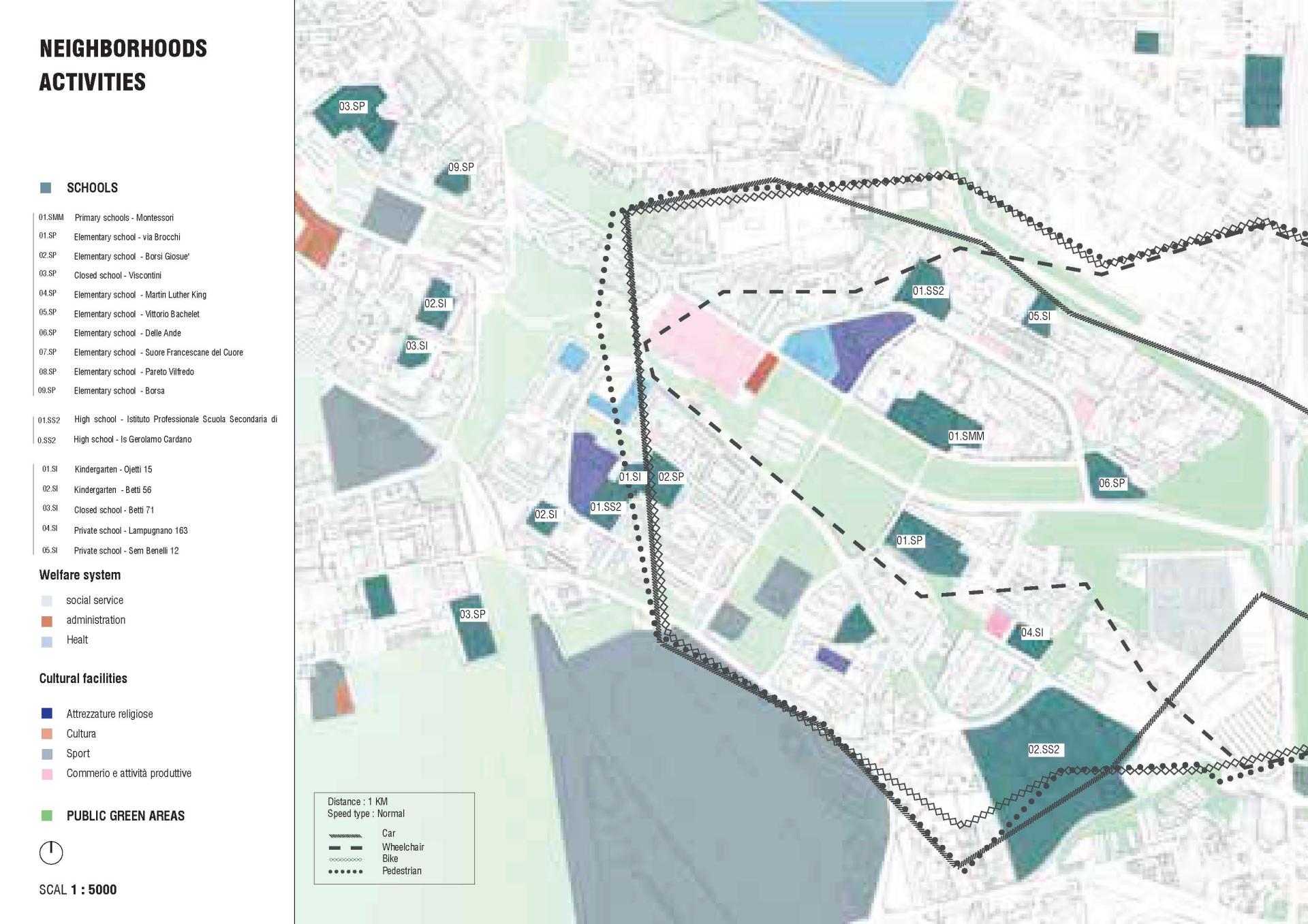Image resolution: width=1308 pixels, height=924 pixels.
Task: Click the Sport grey legend swatch
Action: pyautogui.click(x=47, y=754)
